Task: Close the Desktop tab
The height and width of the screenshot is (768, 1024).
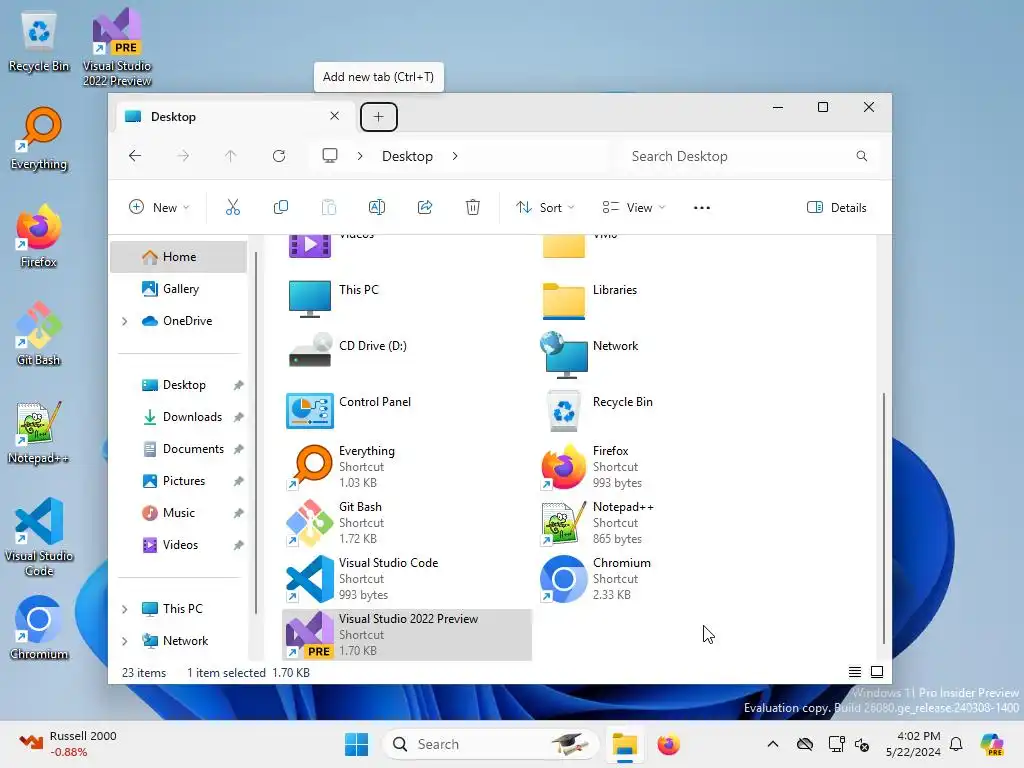Action: coord(334,116)
